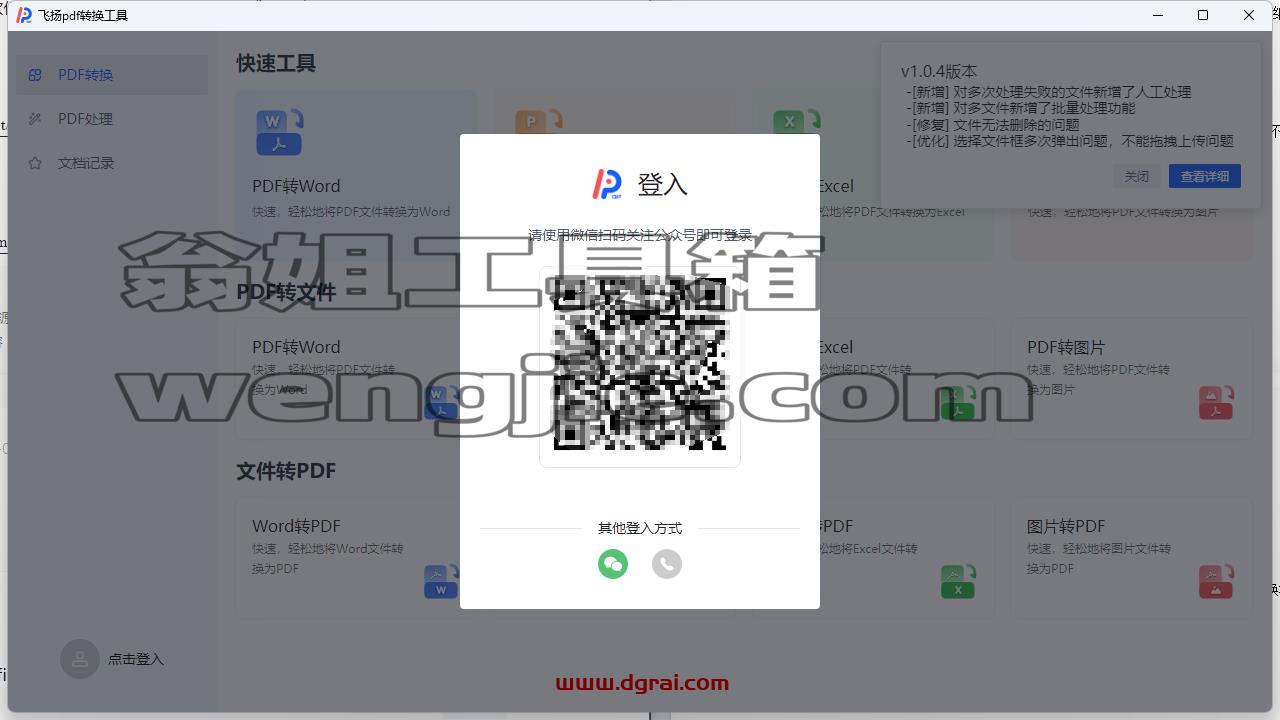Screen dimensions: 1280x720
Task: Click the 文档记录 star icon
Action: point(35,163)
